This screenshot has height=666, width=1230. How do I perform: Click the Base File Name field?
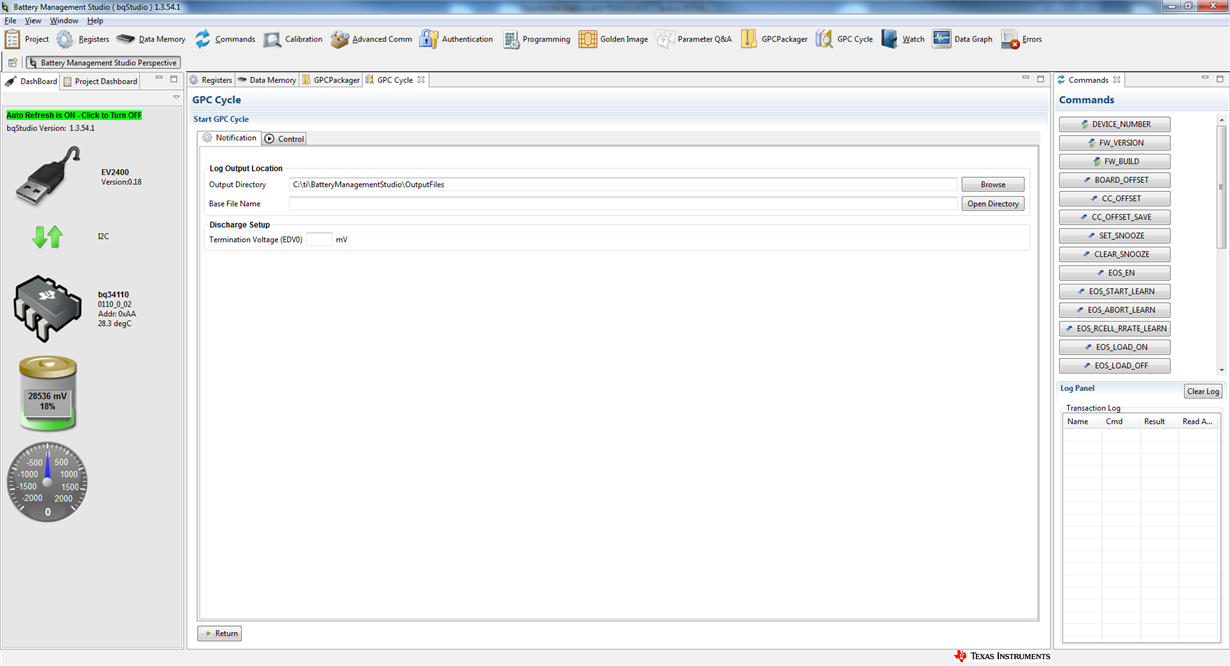pos(623,203)
